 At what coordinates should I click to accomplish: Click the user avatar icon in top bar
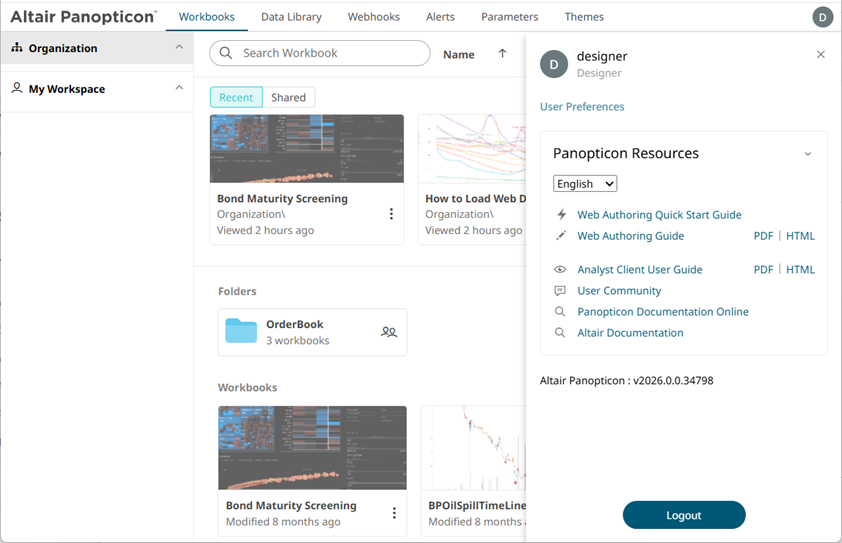point(822,17)
